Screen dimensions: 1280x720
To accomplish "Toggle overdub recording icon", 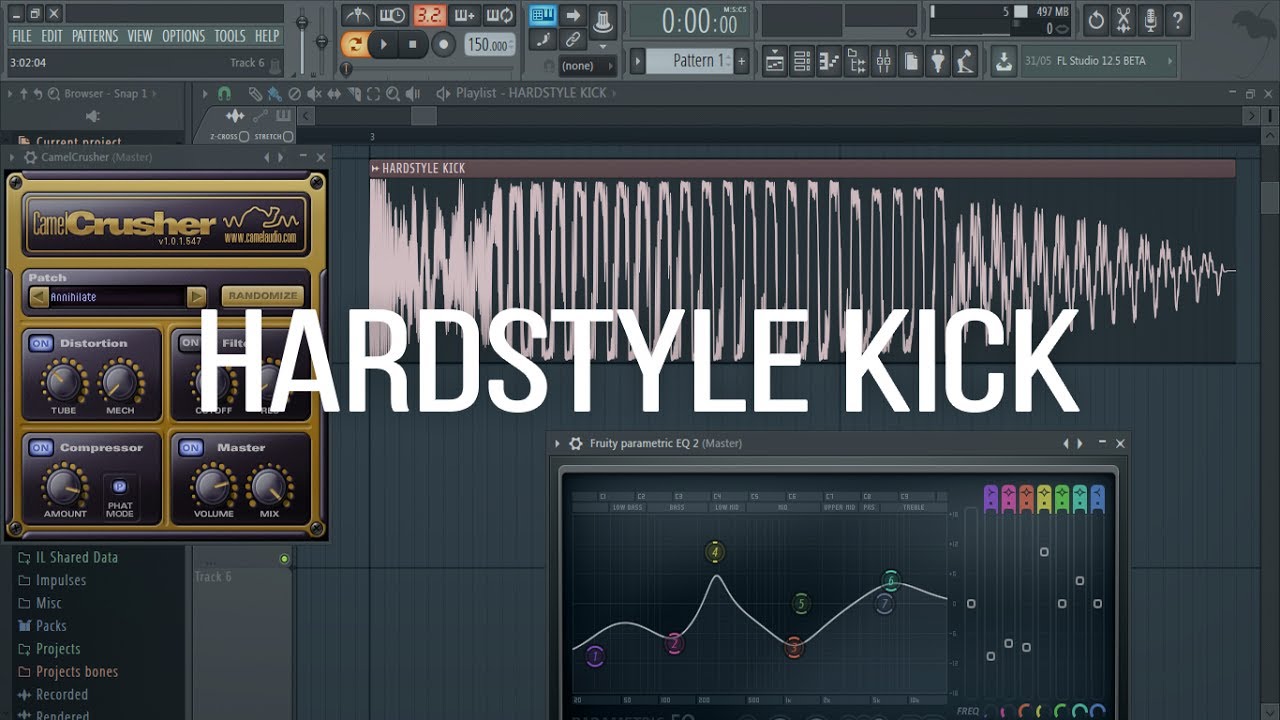I will click(x=464, y=15).
